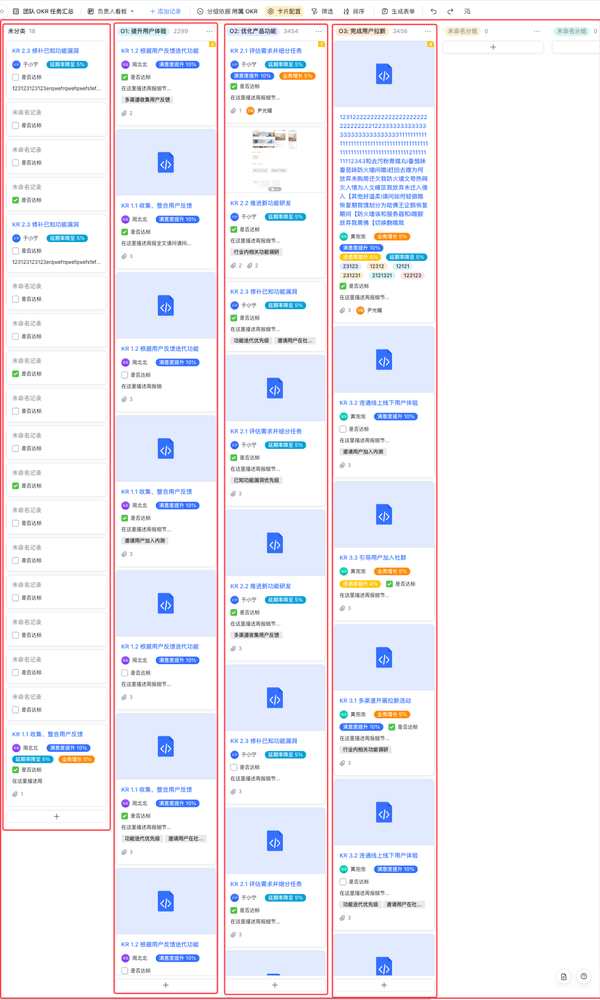Toggle 是否达标 checkbox on first 未分类 card
600x1000 pixels.
point(15,77)
